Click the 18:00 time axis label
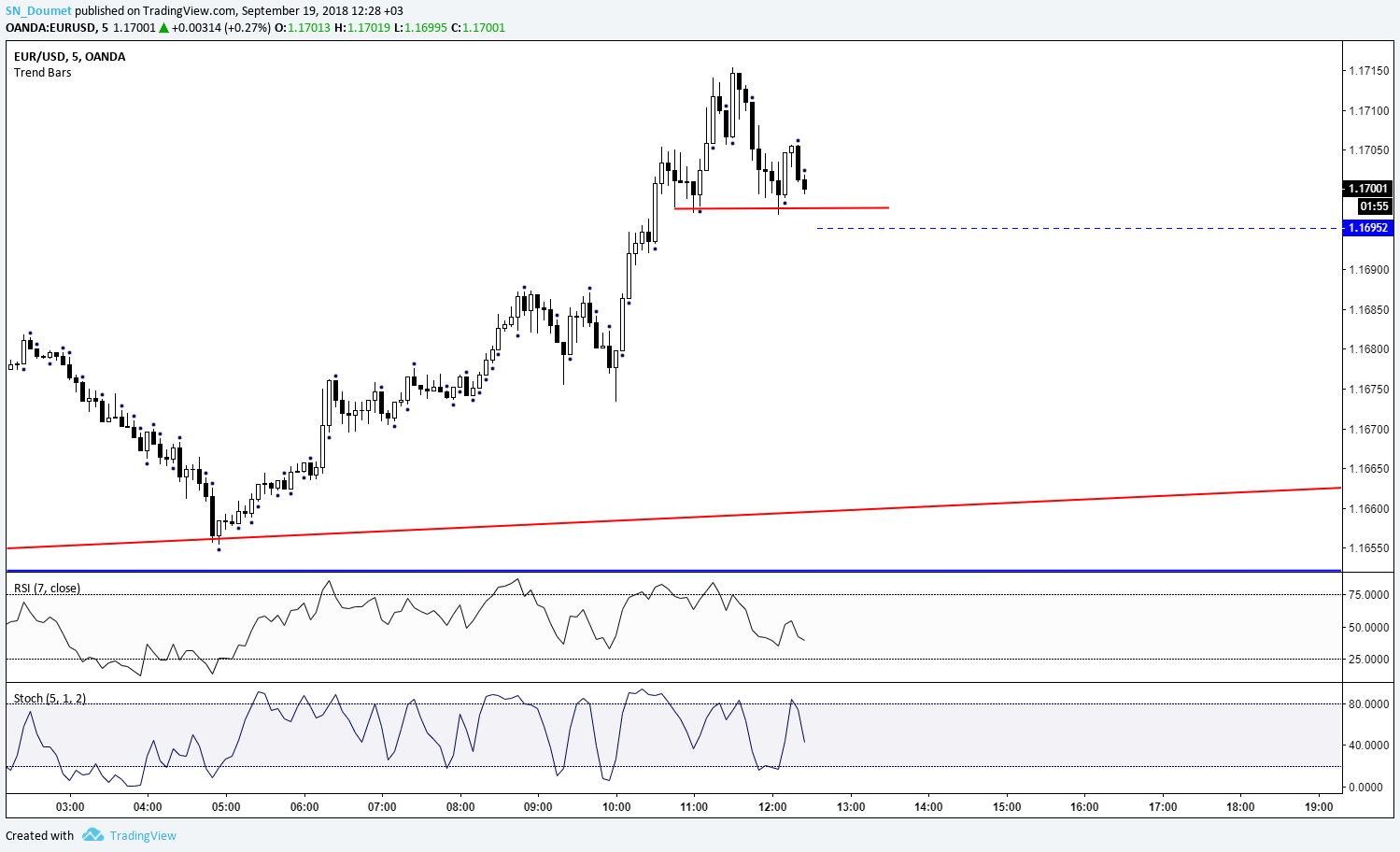The width and height of the screenshot is (1400, 852). [1240, 806]
